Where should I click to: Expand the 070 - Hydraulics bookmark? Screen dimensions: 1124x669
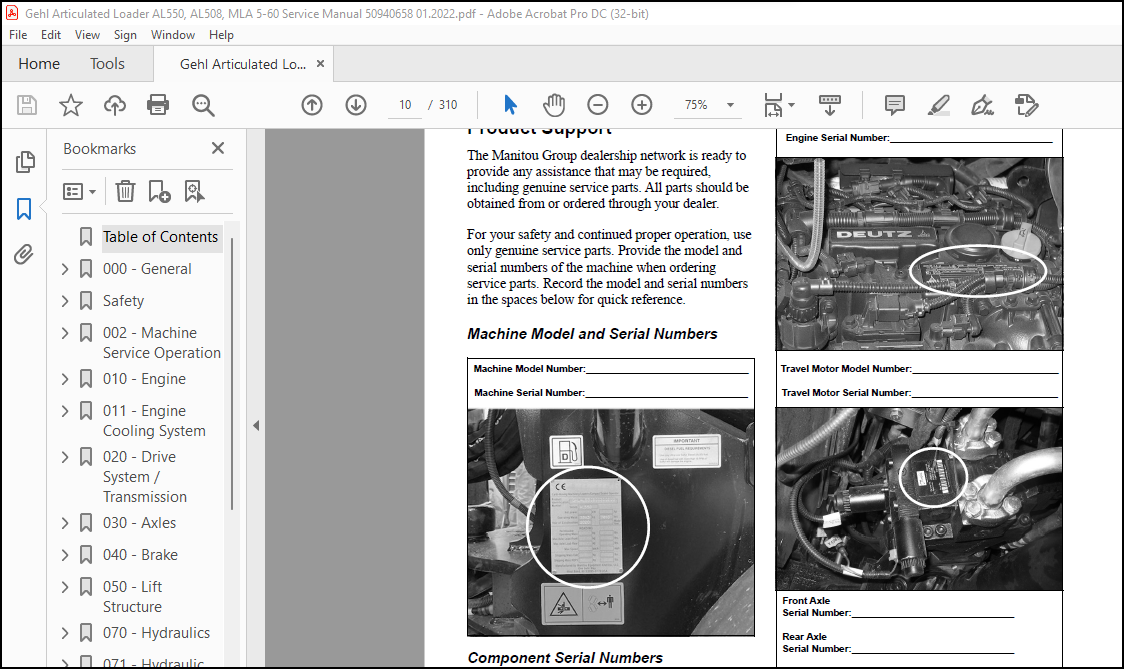click(65, 633)
